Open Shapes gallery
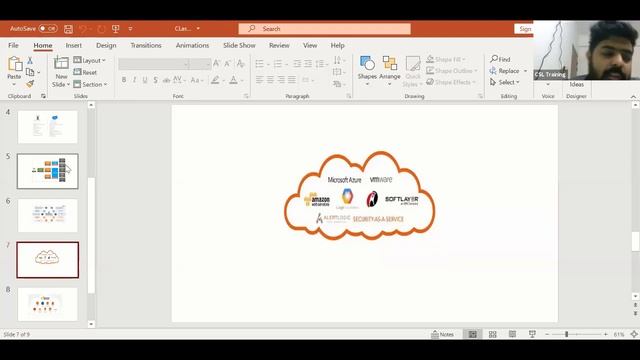 click(x=367, y=71)
